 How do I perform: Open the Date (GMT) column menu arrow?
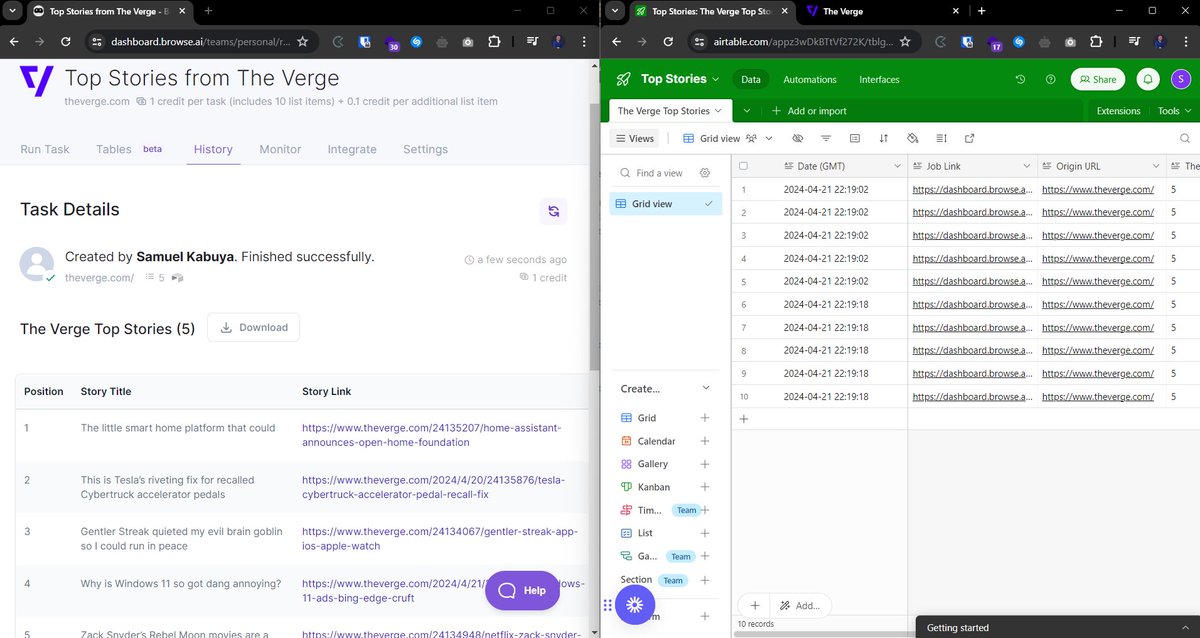click(x=897, y=166)
